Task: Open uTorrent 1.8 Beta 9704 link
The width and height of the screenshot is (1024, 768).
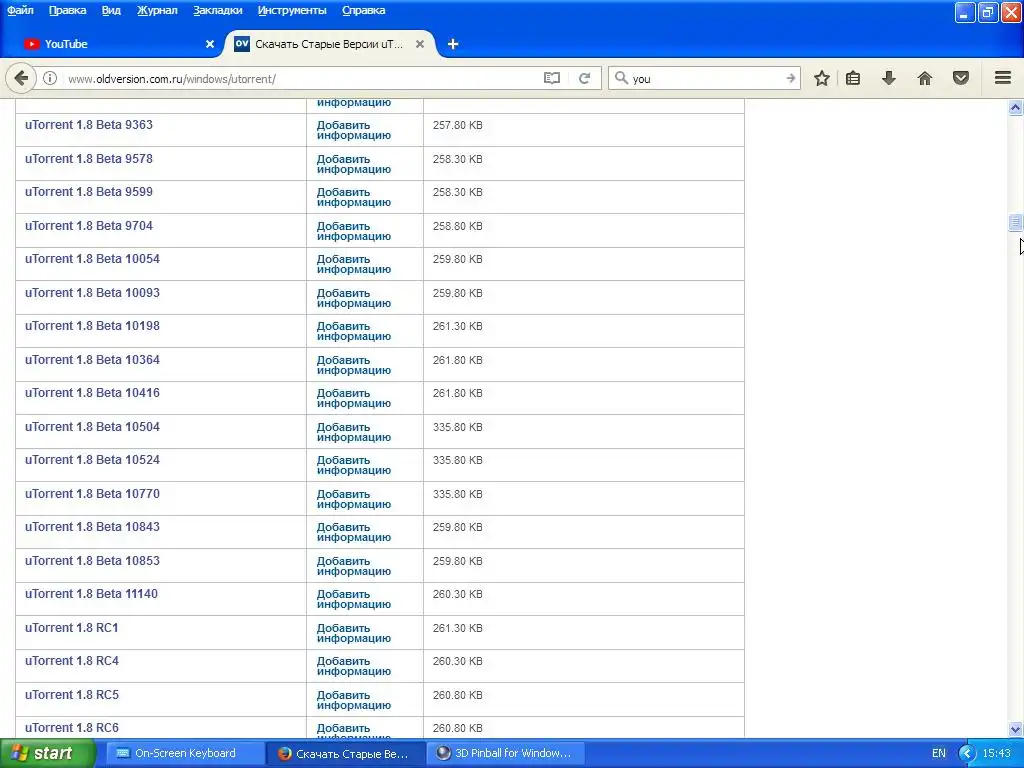Action: click(x=89, y=226)
